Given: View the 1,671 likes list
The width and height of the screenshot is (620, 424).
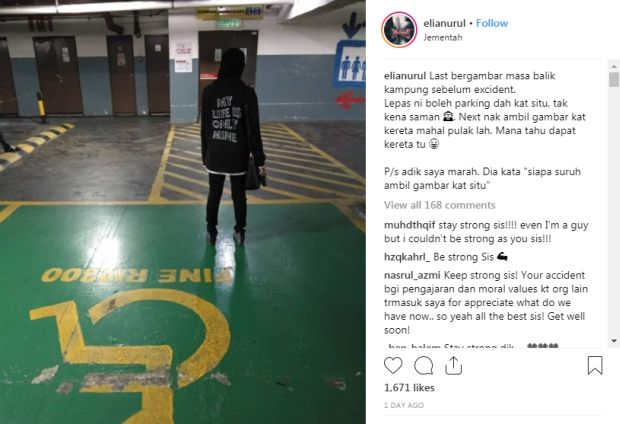Looking at the screenshot, I should coord(409,388).
